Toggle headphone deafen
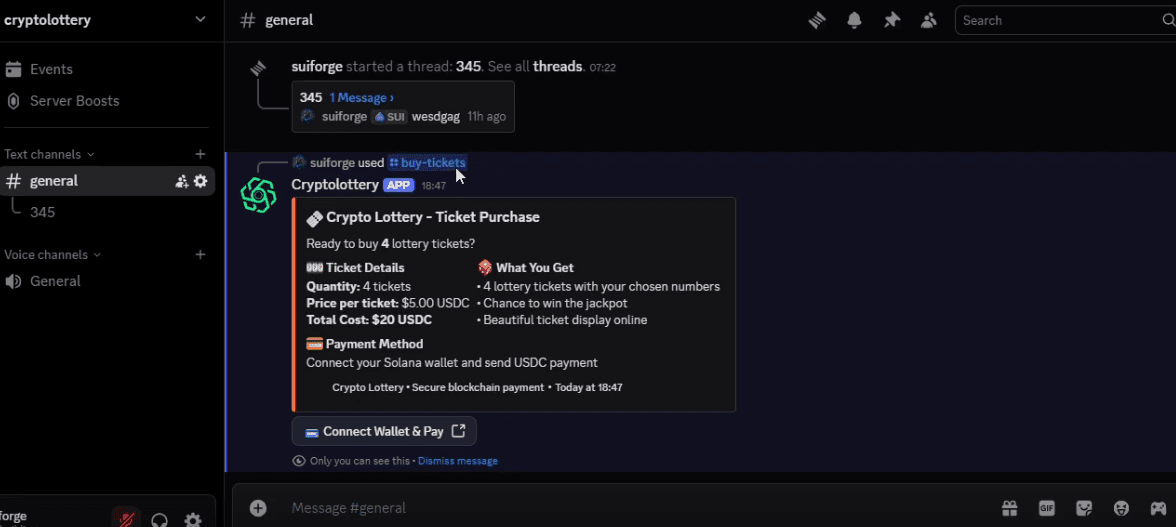Viewport: 1176px width, 527px height. click(159, 519)
